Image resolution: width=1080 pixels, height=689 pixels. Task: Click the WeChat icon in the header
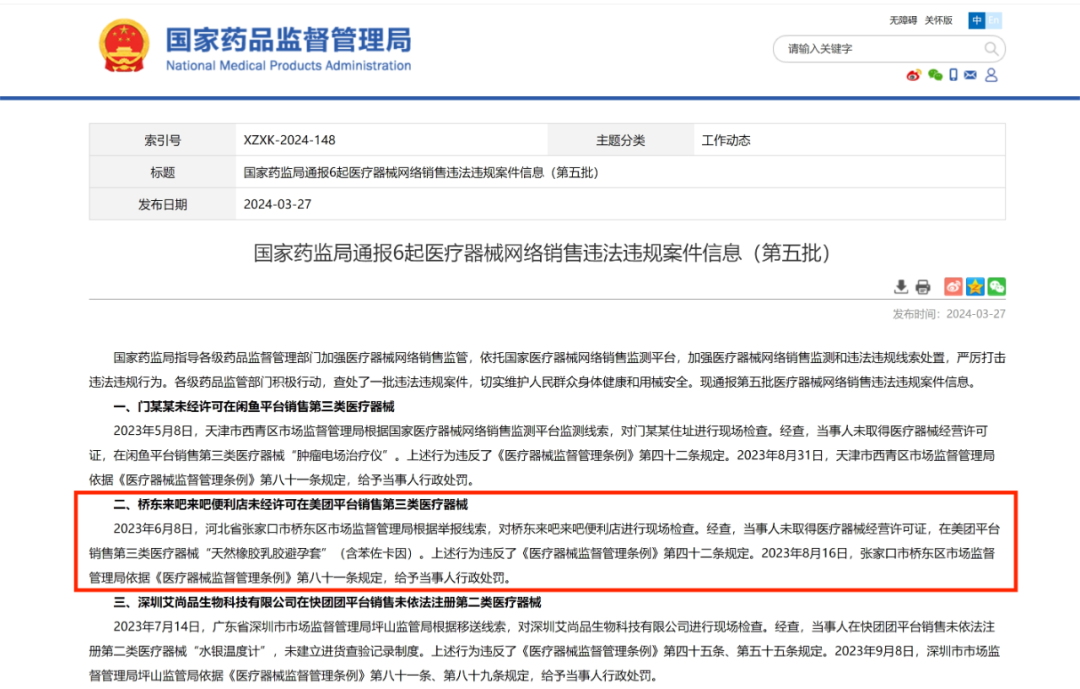tap(935, 75)
